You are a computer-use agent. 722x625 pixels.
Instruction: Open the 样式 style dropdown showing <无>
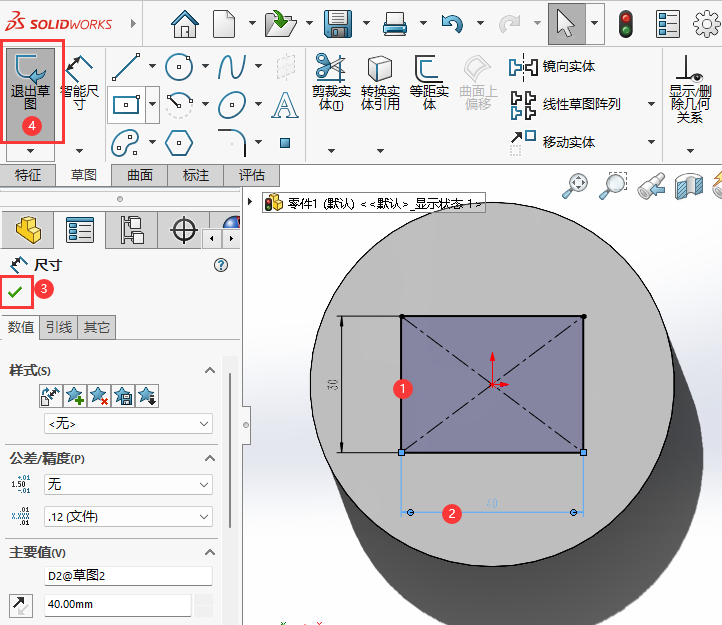click(x=128, y=424)
